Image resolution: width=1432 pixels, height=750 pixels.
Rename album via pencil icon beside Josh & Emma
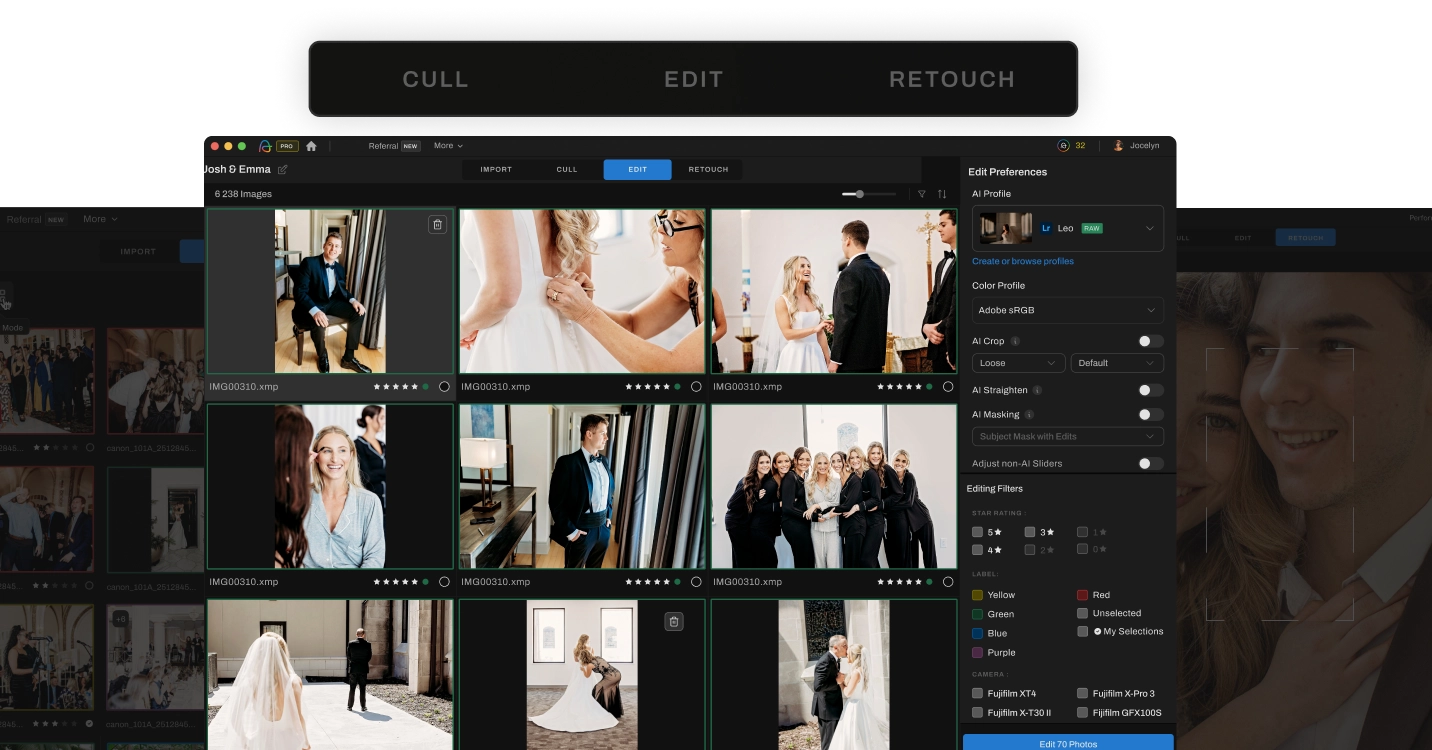[283, 170]
